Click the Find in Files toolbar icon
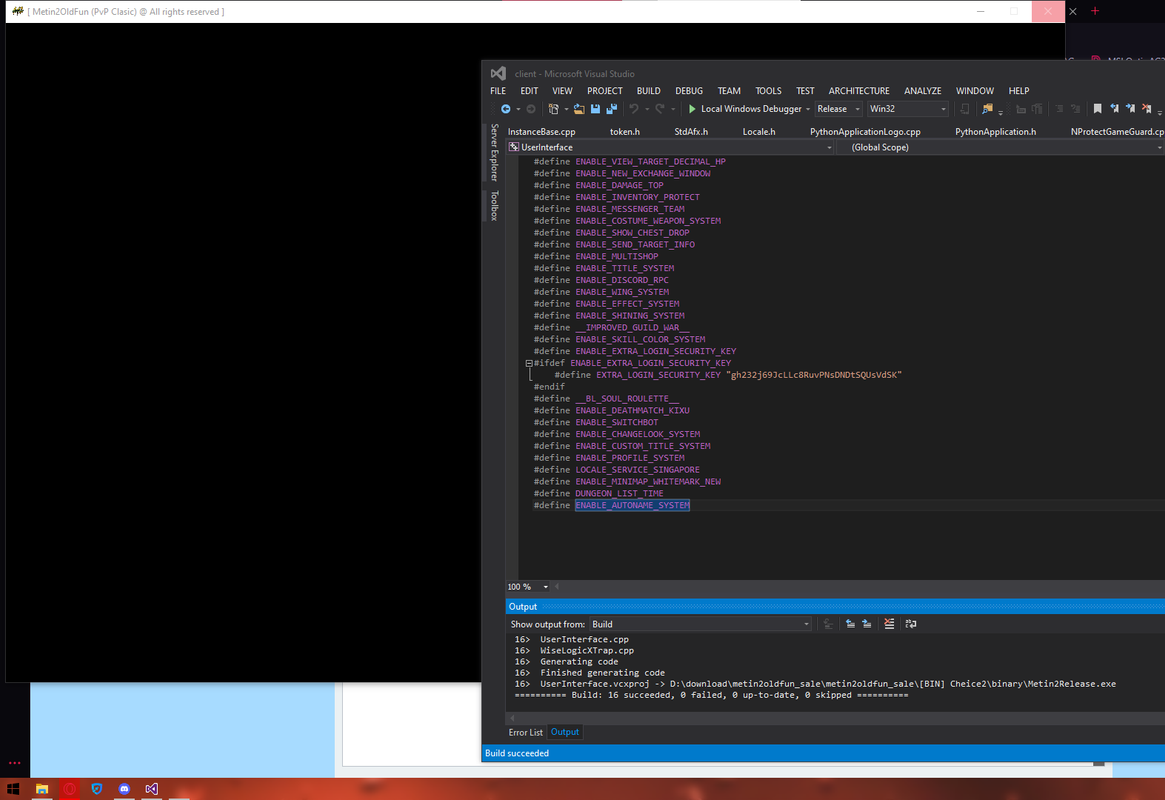 pyautogui.click(x=987, y=109)
